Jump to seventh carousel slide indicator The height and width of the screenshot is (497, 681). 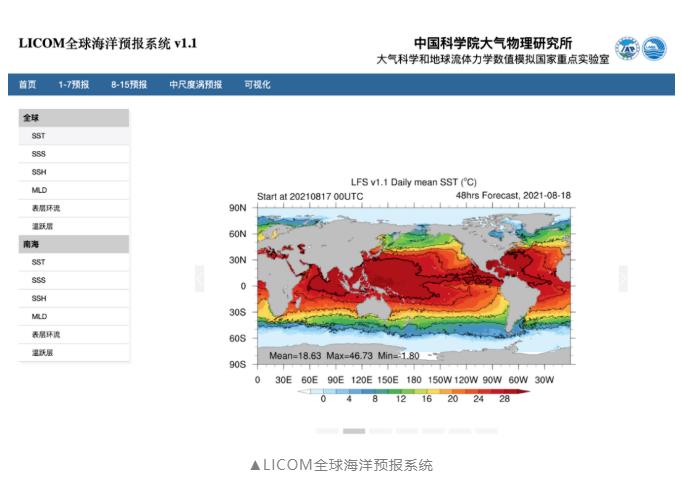(x=486, y=431)
